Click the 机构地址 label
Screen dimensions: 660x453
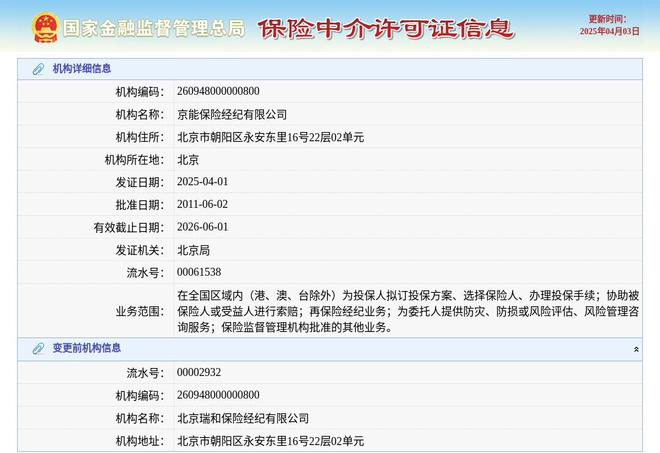tap(140, 441)
